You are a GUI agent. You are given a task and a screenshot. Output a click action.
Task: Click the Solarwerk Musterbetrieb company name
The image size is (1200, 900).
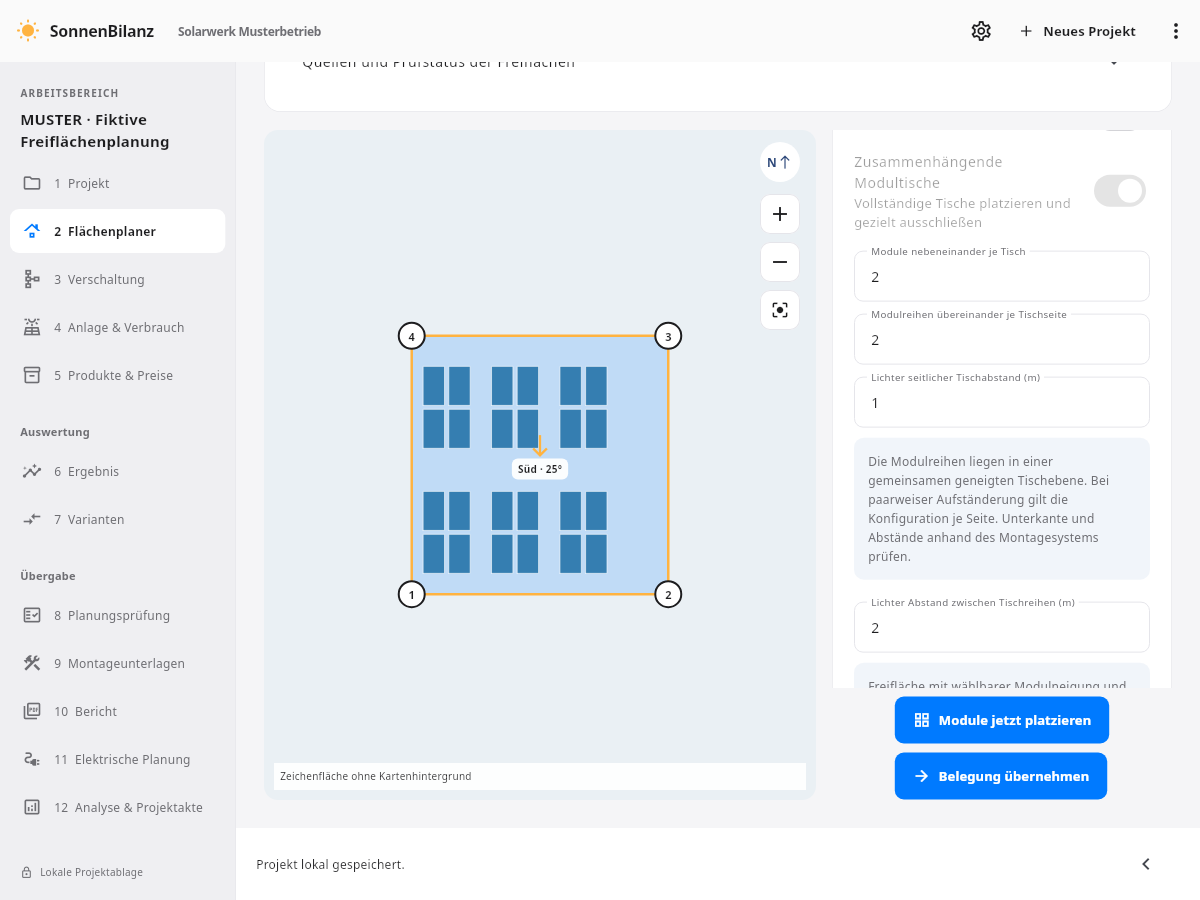[250, 31]
